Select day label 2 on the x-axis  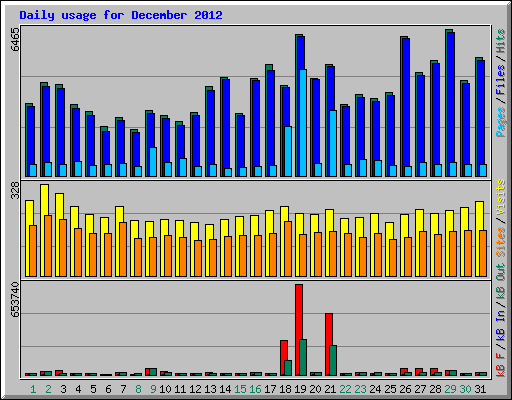click(48, 389)
